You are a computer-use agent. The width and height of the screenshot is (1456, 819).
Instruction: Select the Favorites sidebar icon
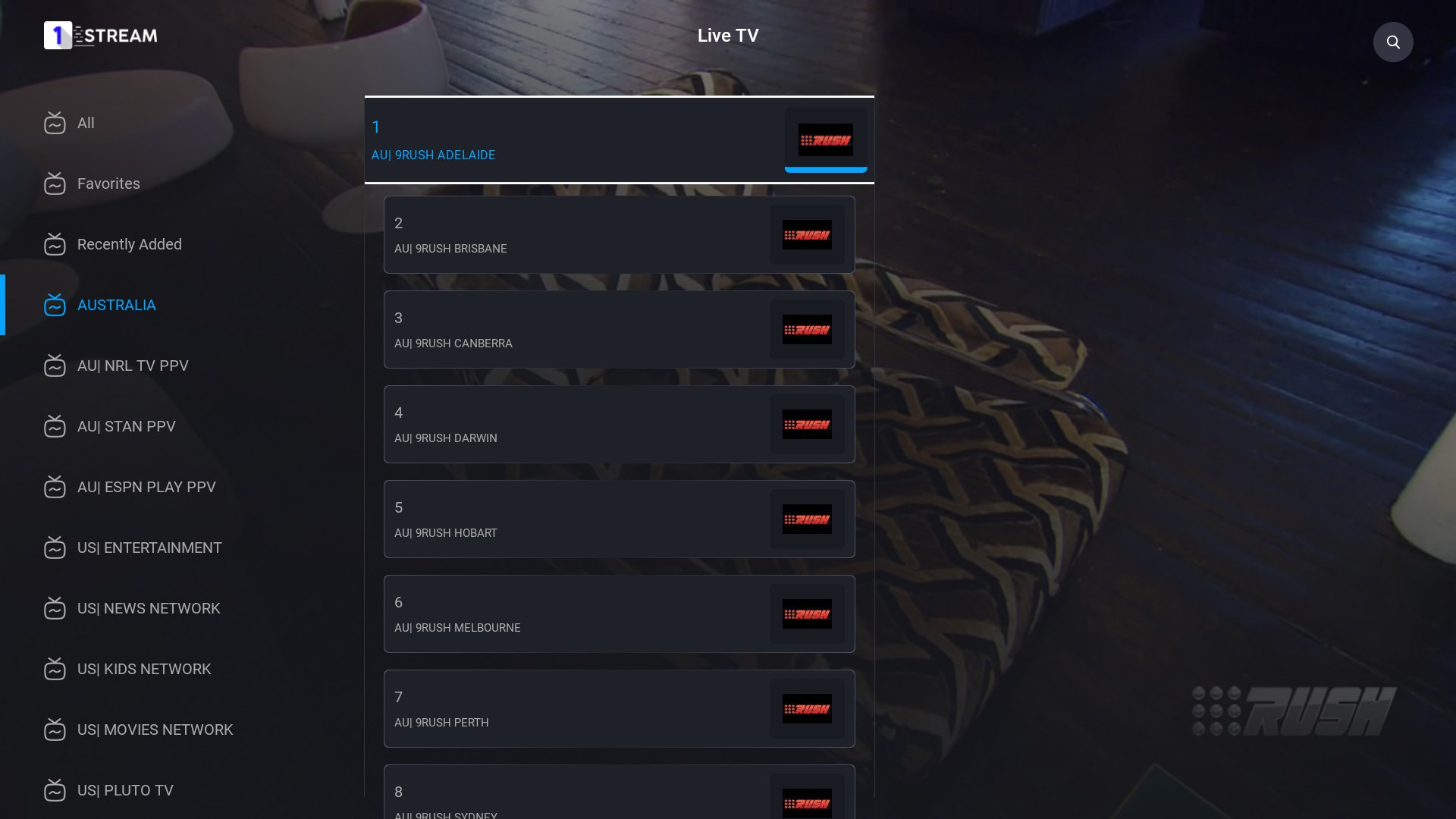[x=55, y=183]
